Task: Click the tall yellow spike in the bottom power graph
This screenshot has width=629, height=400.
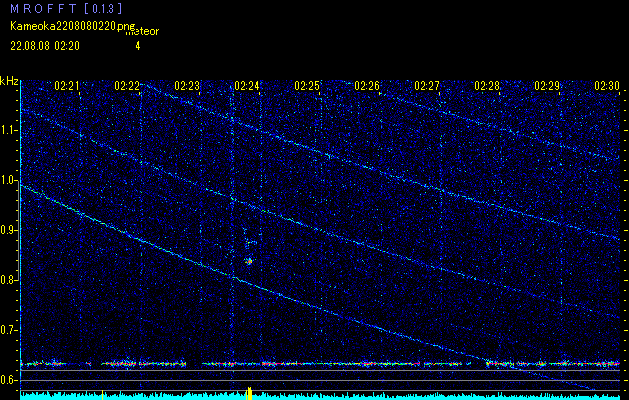Action: [249, 393]
